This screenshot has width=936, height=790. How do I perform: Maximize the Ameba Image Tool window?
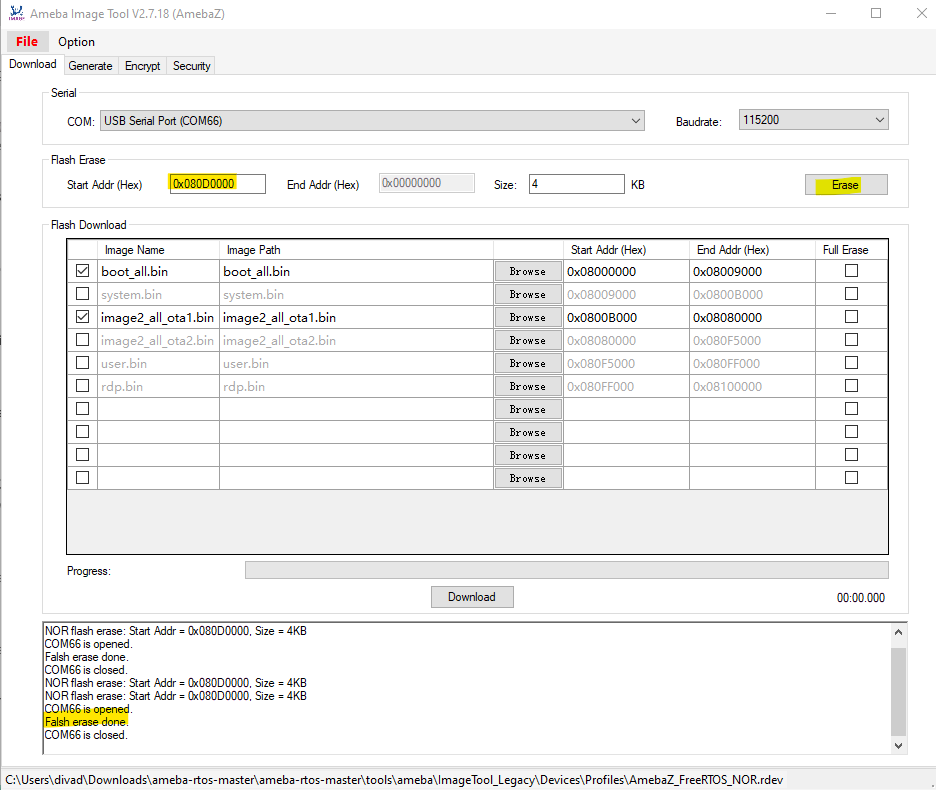click(876, 13)
